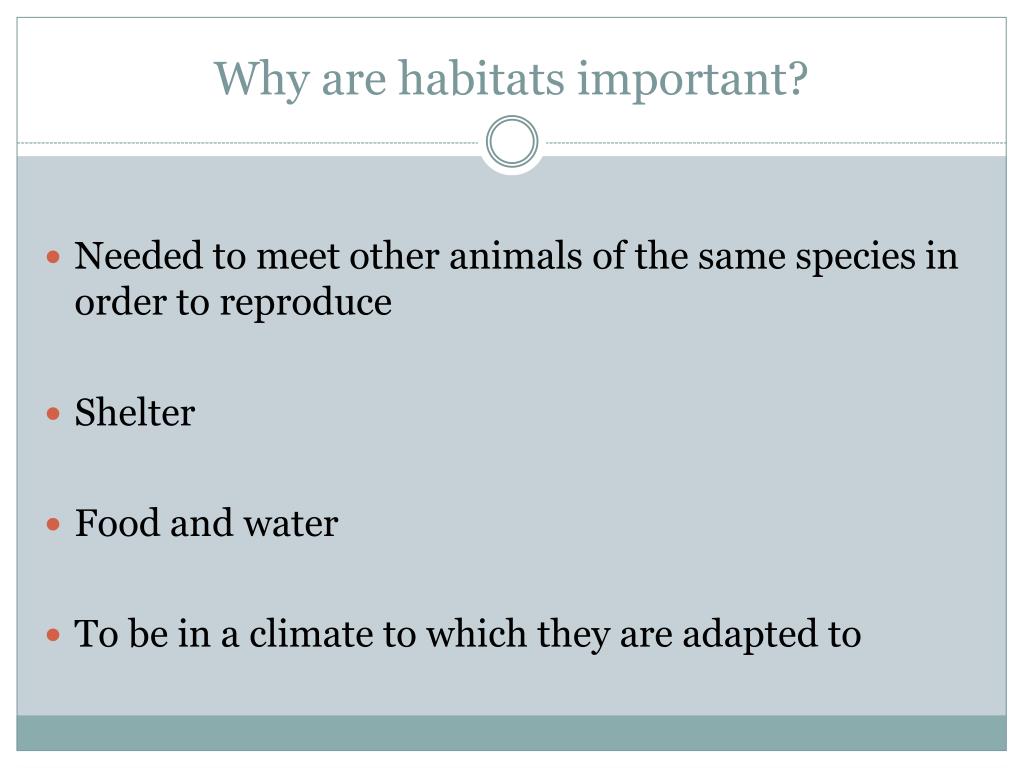Click the word 'reproduce' in the first bullet
1024x768 pixels.
coord(305,304)
